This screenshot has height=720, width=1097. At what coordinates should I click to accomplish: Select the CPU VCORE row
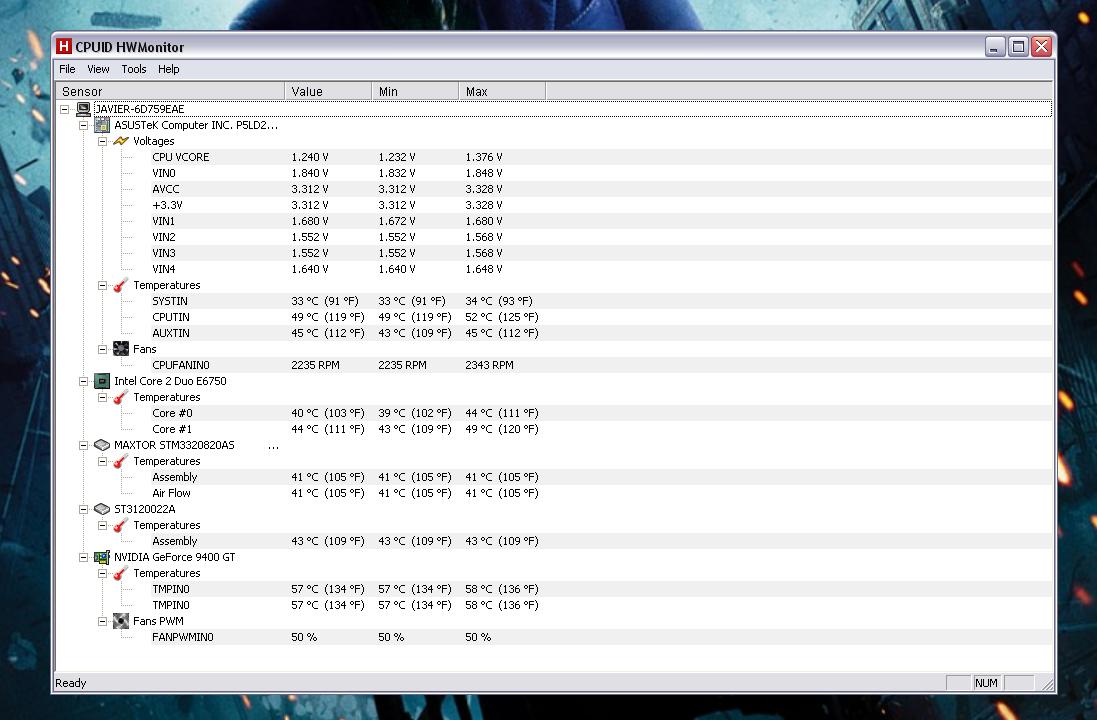pyautogui.click(x=181, y=157)
